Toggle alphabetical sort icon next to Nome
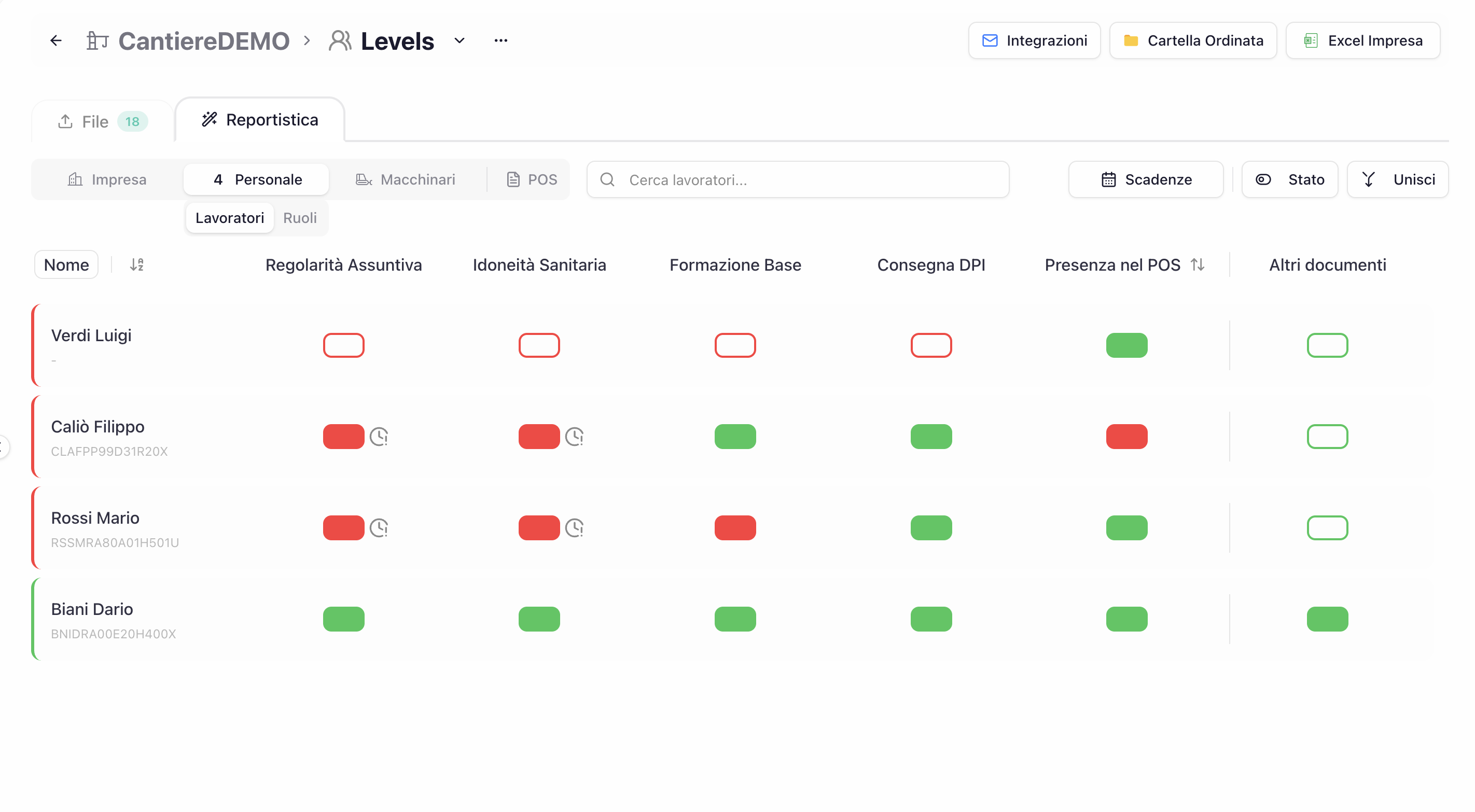The height and width of the screenshot is (812, 1475). point(137,265)
